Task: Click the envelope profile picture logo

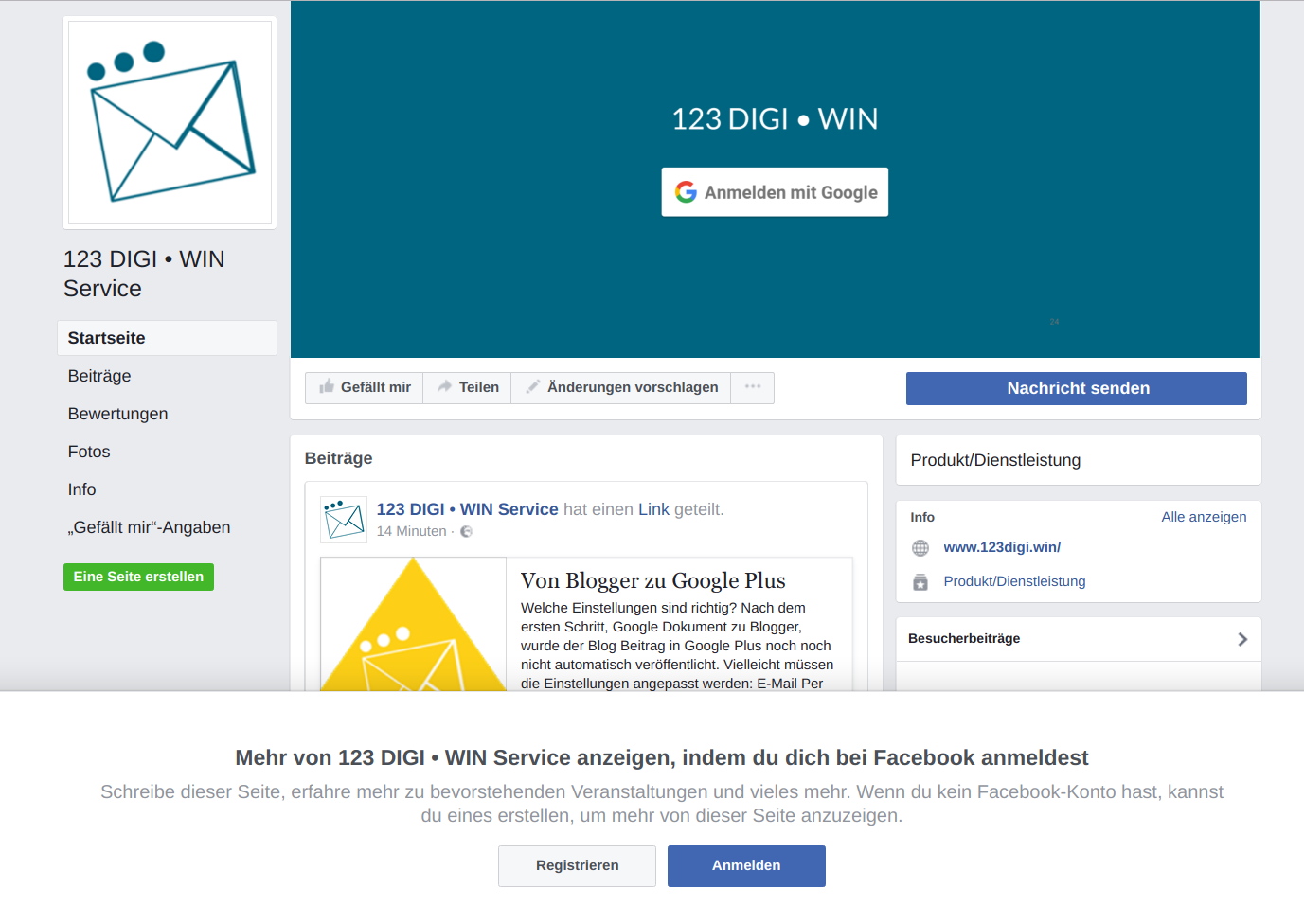Action: click(170, 123)
